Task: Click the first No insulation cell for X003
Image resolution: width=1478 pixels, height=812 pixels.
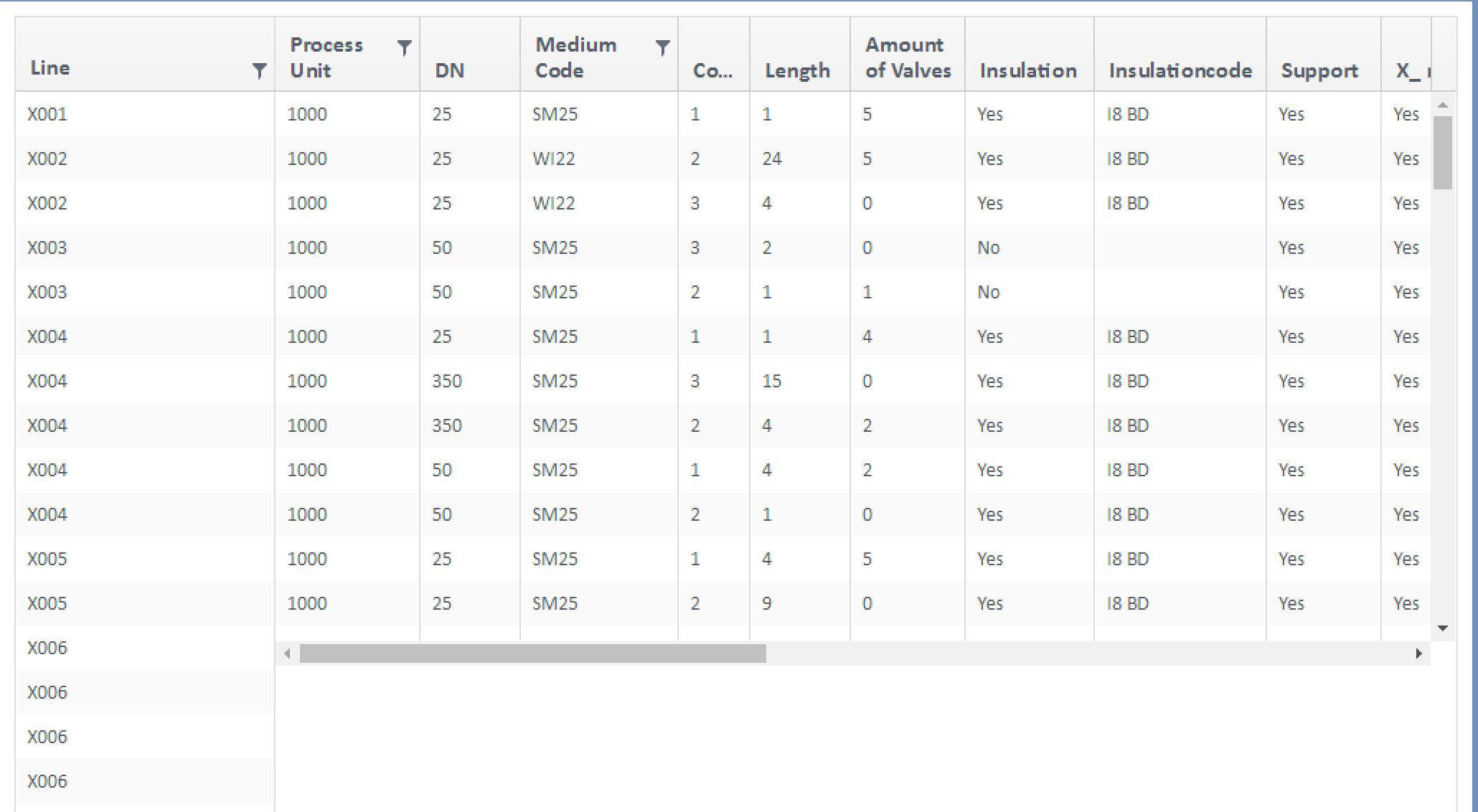Action: tap(988, 247)
